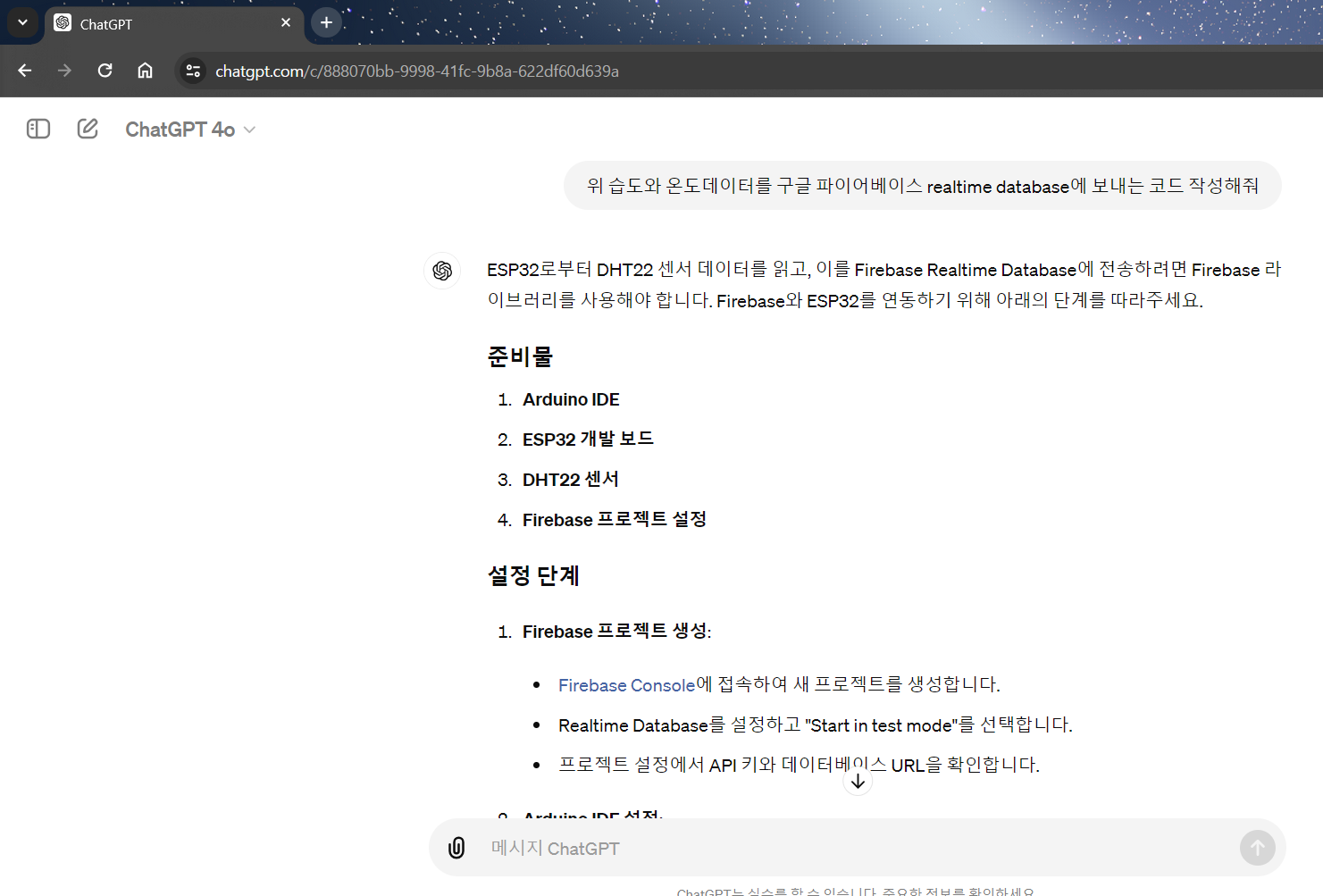
Task: Click the Arduino IDE list item
Action: point(571,399)
